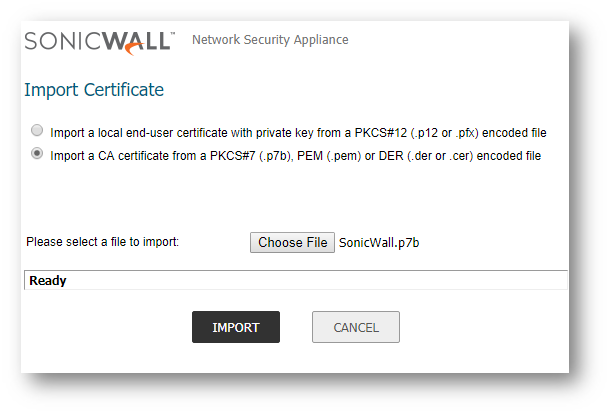Image resolution: width=611 pixels, height=415 pixels.
Task: Click the '.p12 or .pfx' text in the first option
Action: (x=444, y=133)
